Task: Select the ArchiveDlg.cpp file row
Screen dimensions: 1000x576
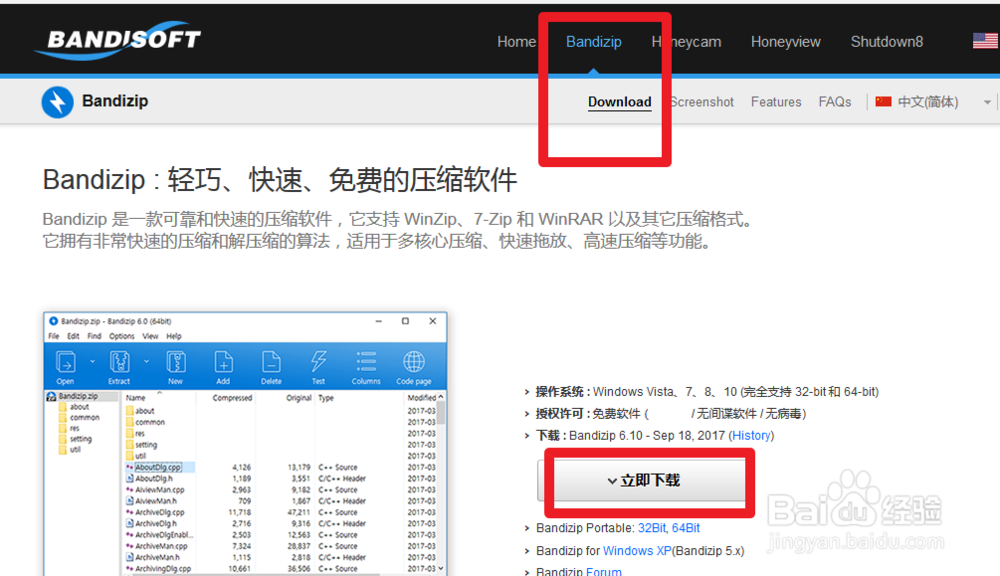Action: 159,512
